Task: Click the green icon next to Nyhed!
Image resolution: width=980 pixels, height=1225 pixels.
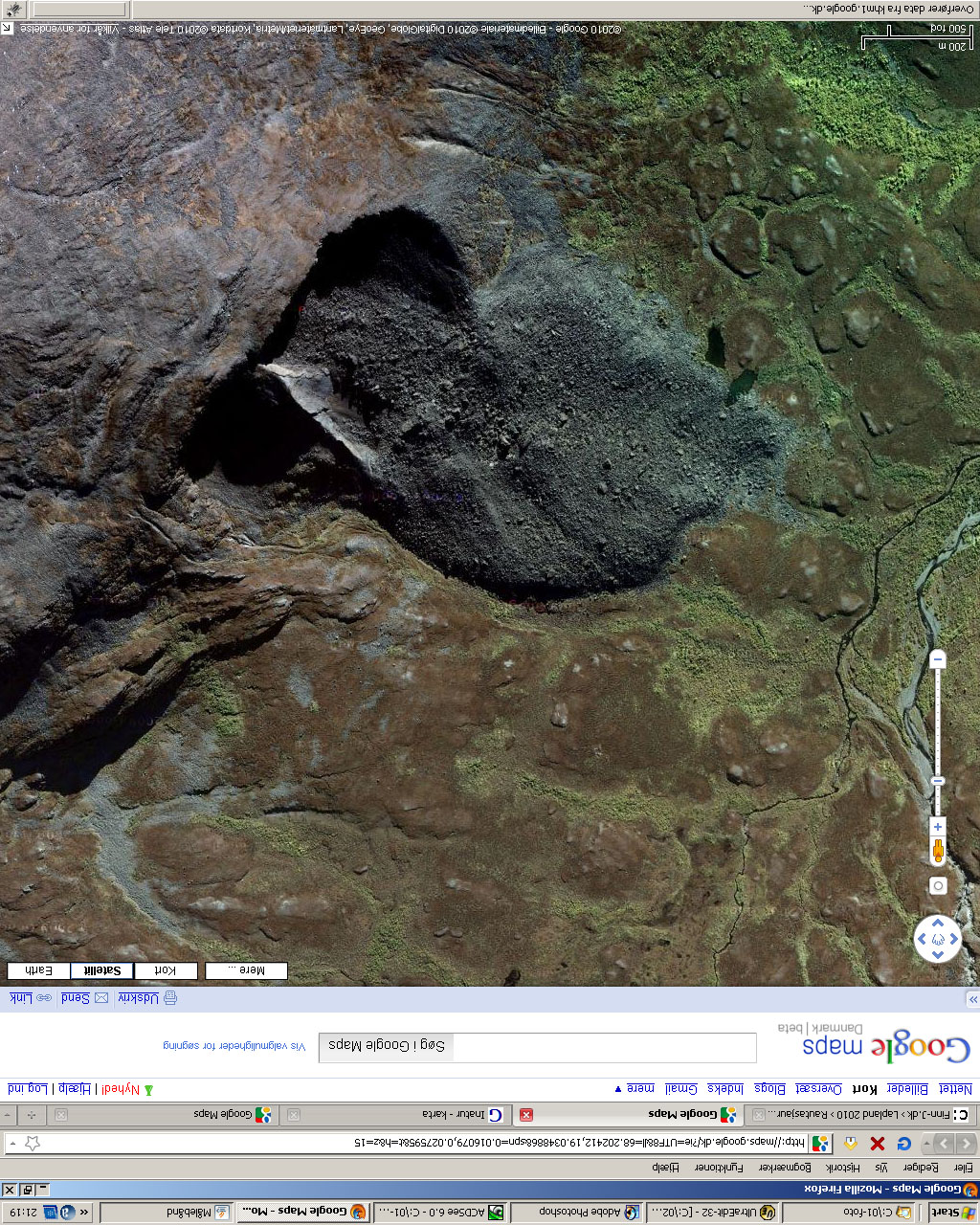Action: [x=148, y=1090]
